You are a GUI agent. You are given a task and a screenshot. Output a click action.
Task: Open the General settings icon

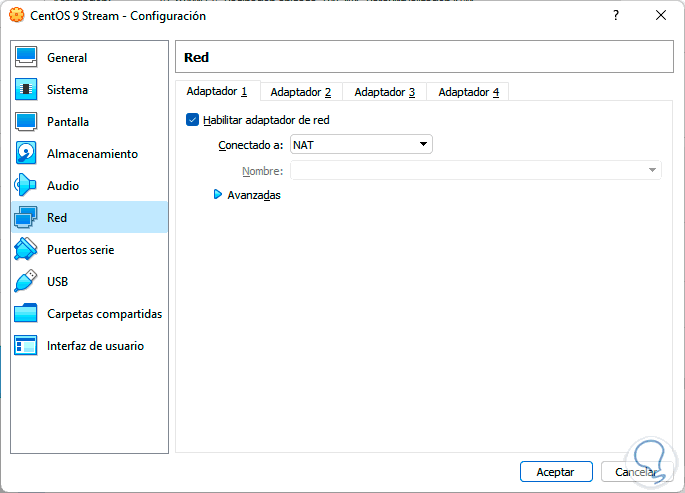[26, 58]
